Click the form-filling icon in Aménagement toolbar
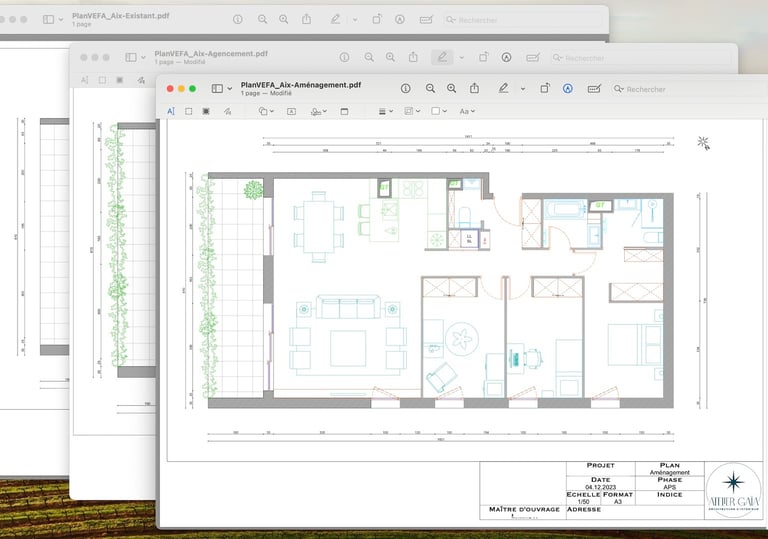This screenshot has height=539, width=768. 594,89
